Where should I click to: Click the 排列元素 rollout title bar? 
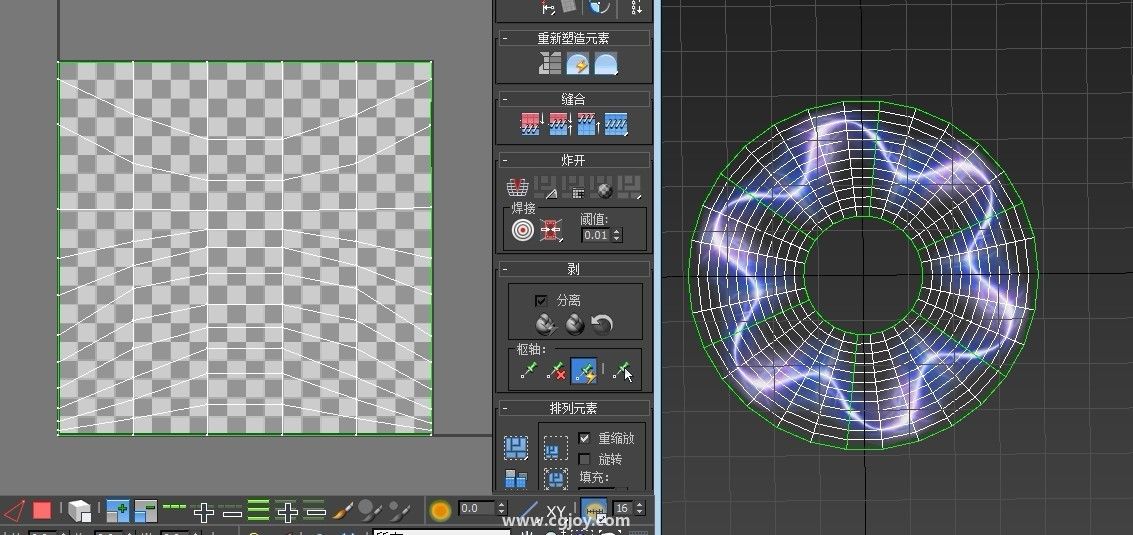click(573, 408)
